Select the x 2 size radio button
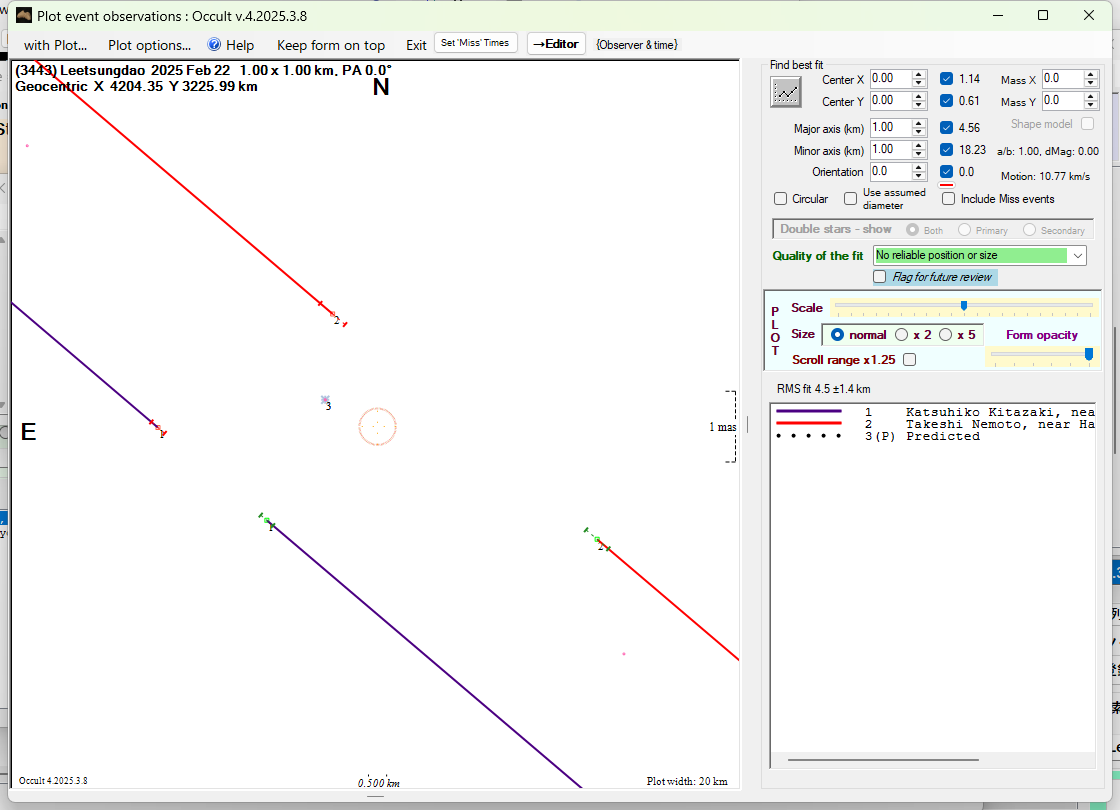 tap(901, 335)
